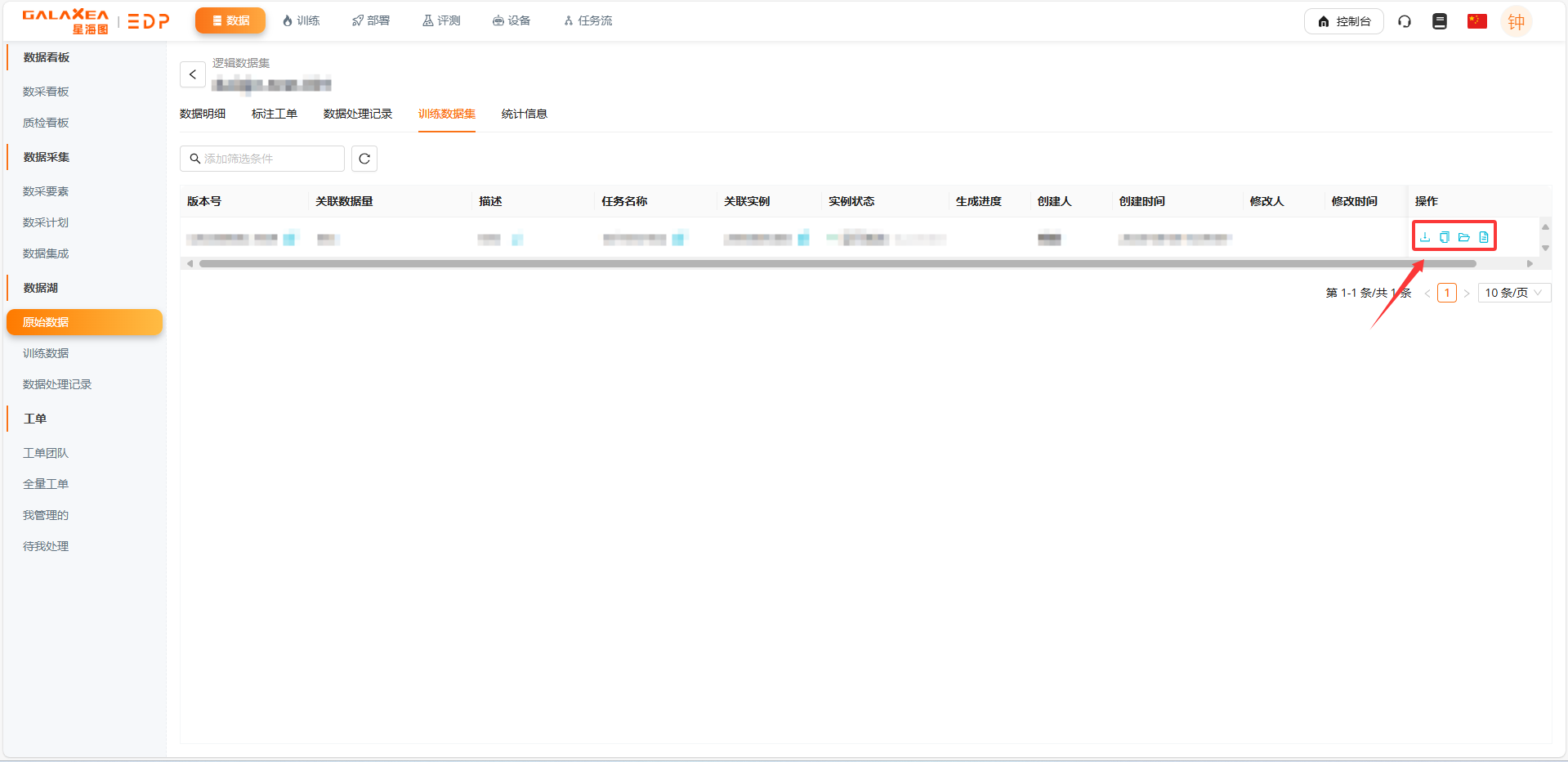Viewport: 1568px width, 762px height.
Task: Go to page 1 in pagination
Action: tap(1446, 293)
